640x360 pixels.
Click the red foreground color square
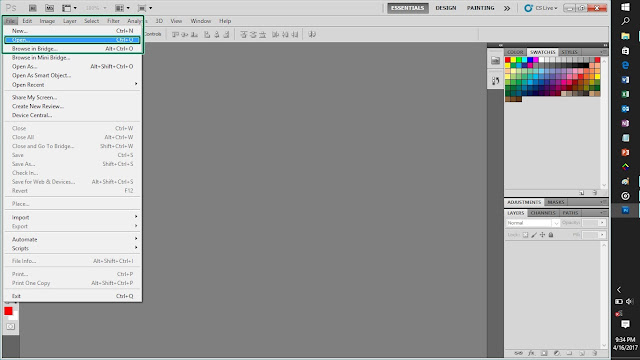[x=8, y=311]
